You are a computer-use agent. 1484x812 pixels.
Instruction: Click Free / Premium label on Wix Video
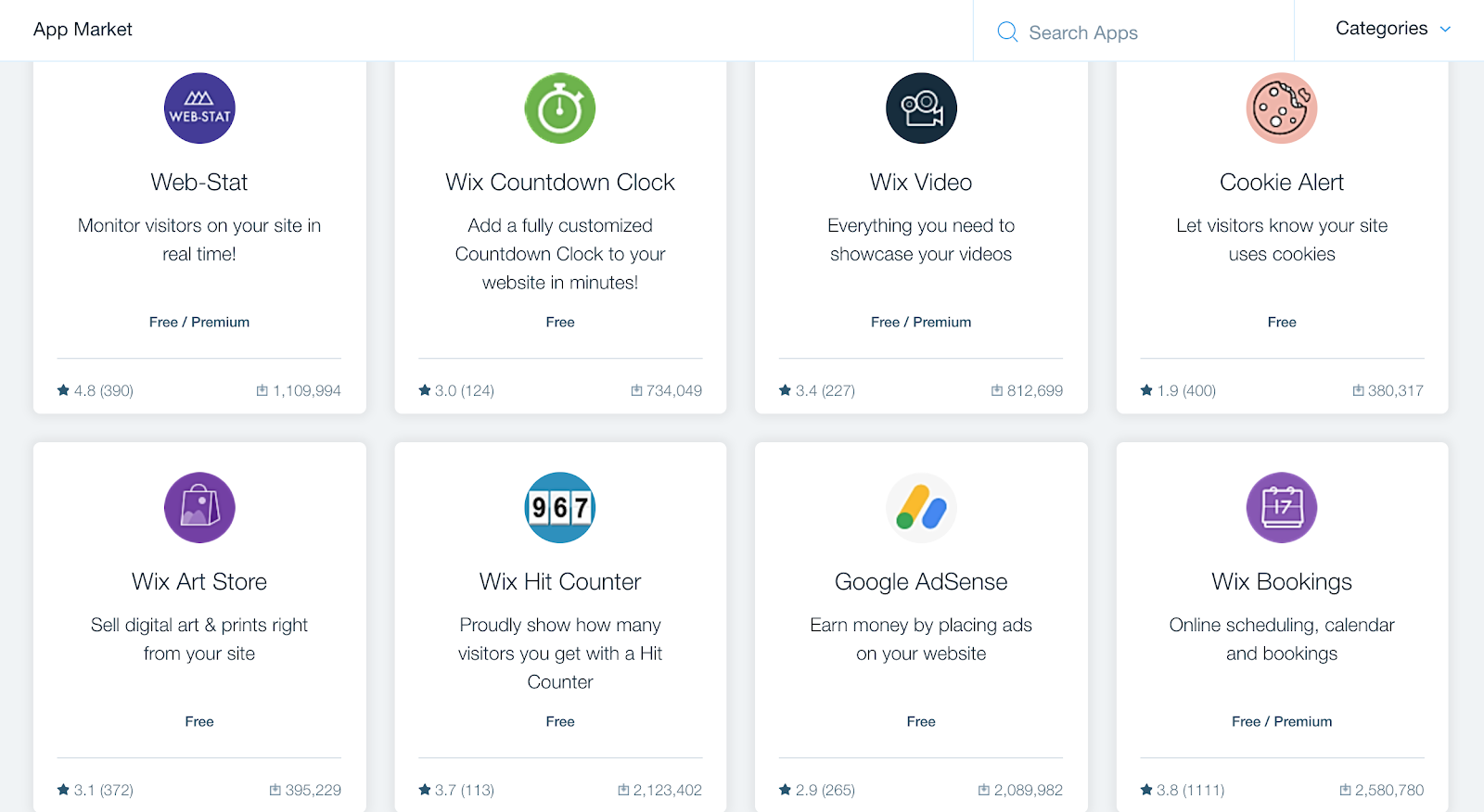point(921,322)
